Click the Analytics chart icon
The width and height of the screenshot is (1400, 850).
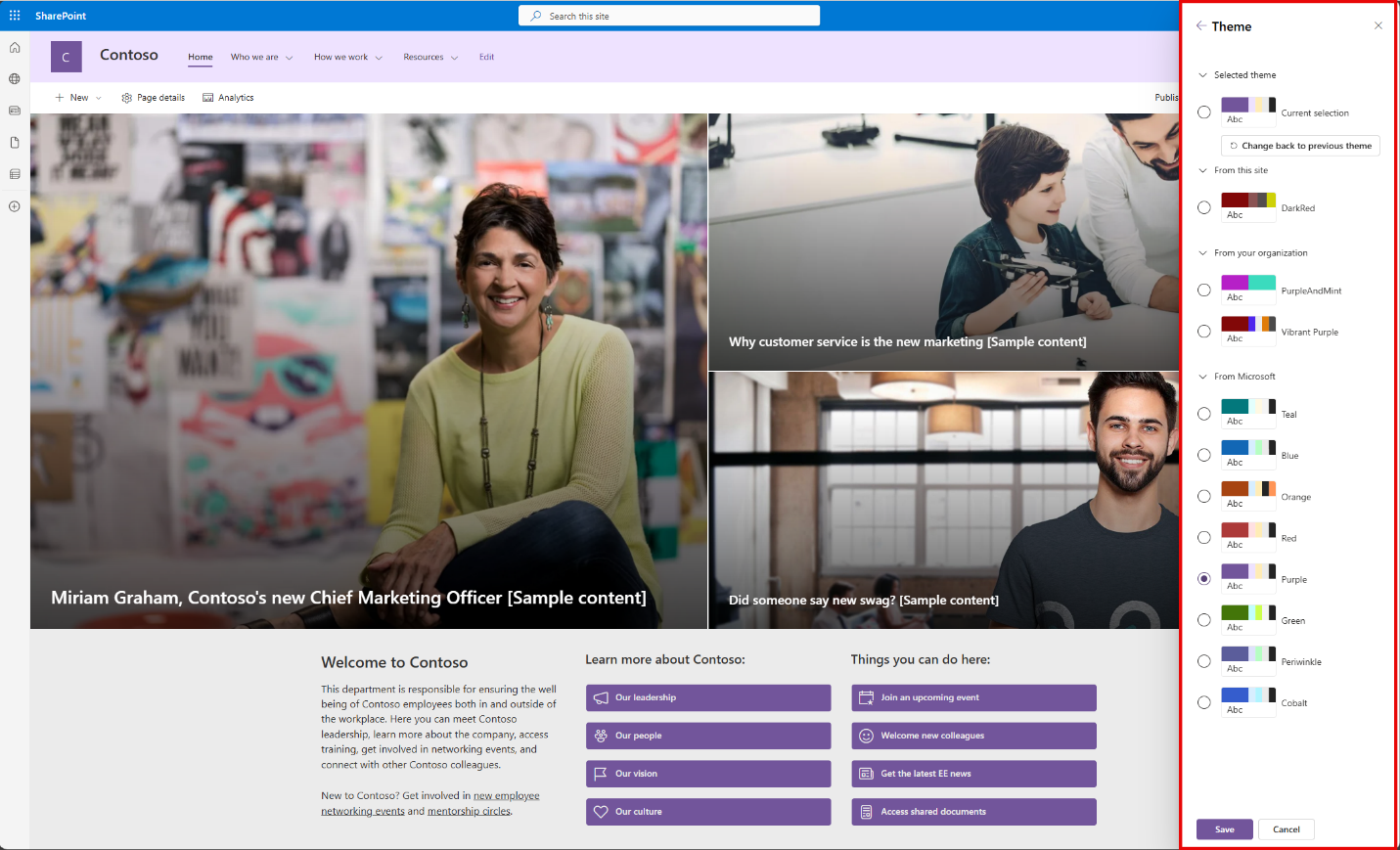point(207,98)
